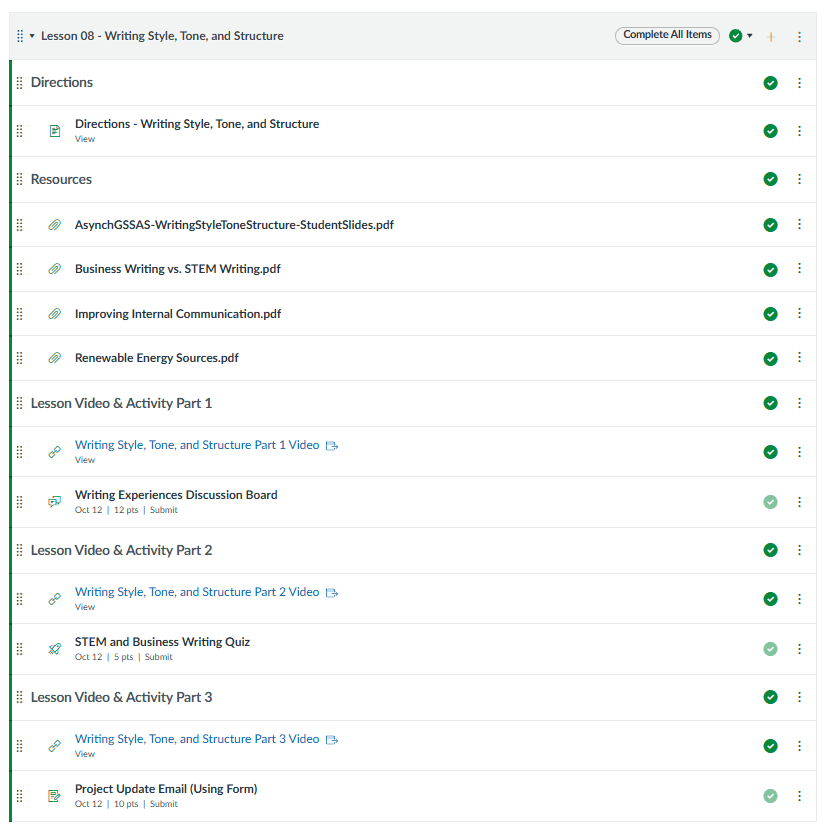826x831 pixels.
Task: Click drag handle beside Directions header
Action: click(20, 83)
